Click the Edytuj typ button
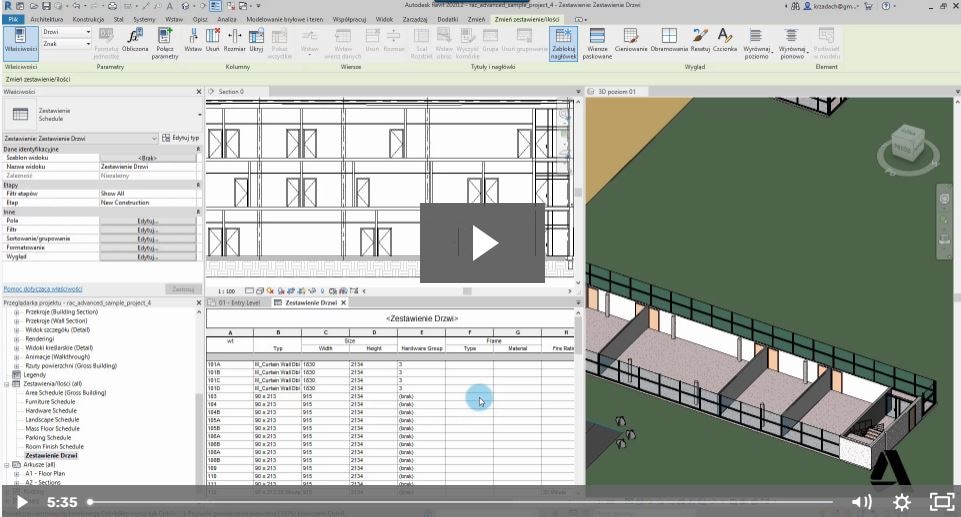961x517 pixels. [x=181, y=138]
